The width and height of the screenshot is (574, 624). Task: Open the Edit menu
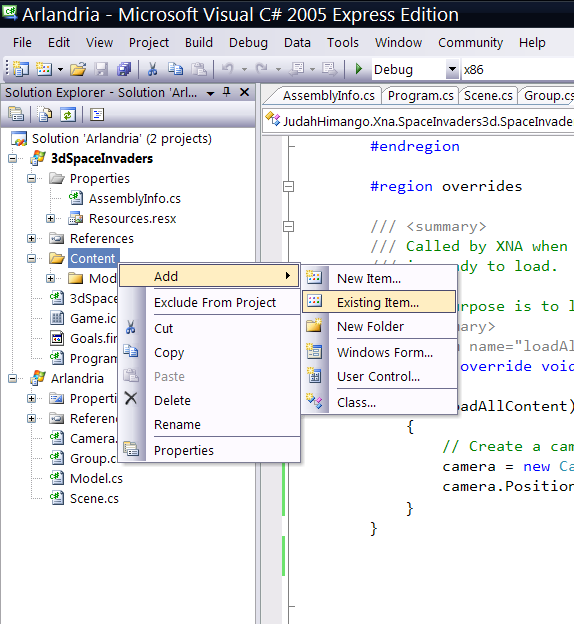tap(59, 43)
